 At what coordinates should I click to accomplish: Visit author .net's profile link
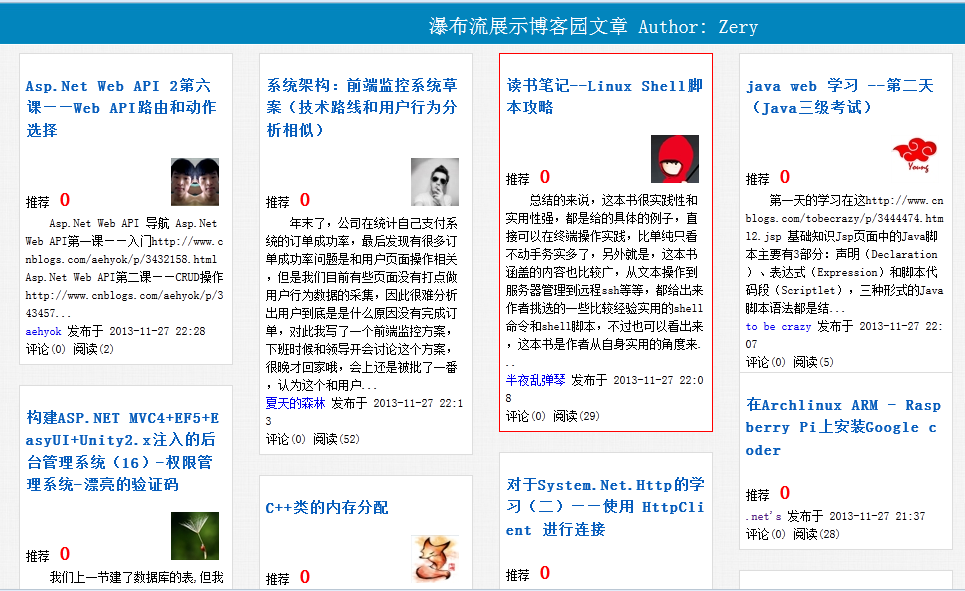click(763, 517)
